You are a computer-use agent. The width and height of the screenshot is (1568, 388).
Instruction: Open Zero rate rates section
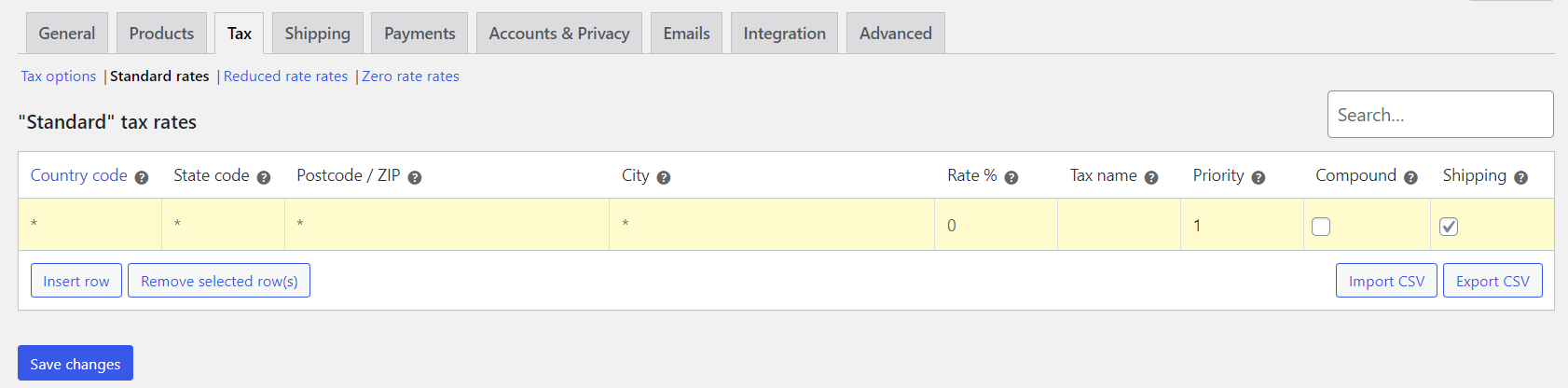click(410, 76)
